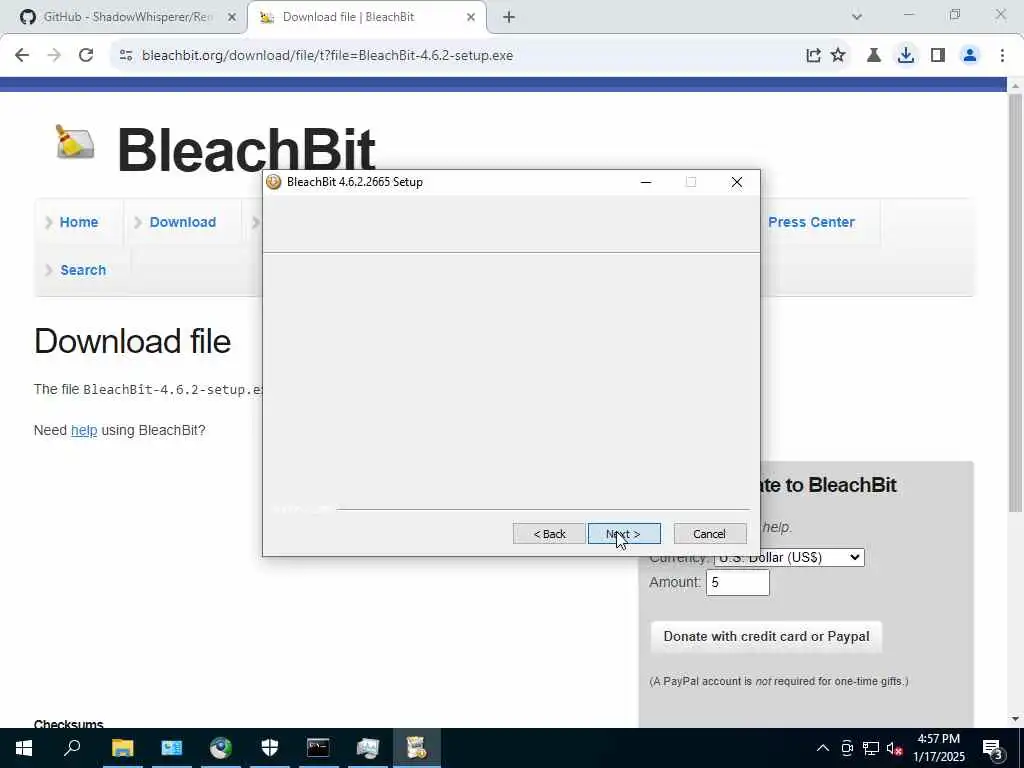Open the browser downloads panel
This screenshot has height=768, width=1024.
click(x=906, y=56)
